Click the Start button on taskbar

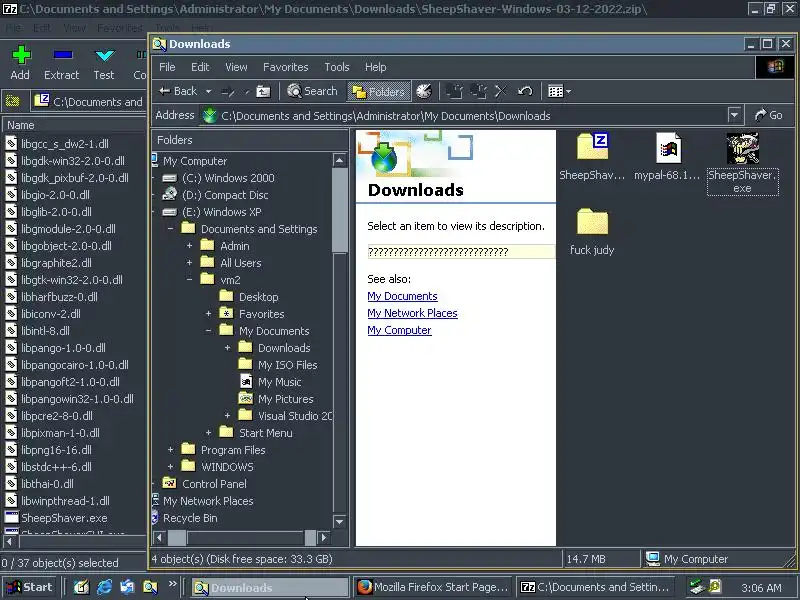(x=29, y=587)
